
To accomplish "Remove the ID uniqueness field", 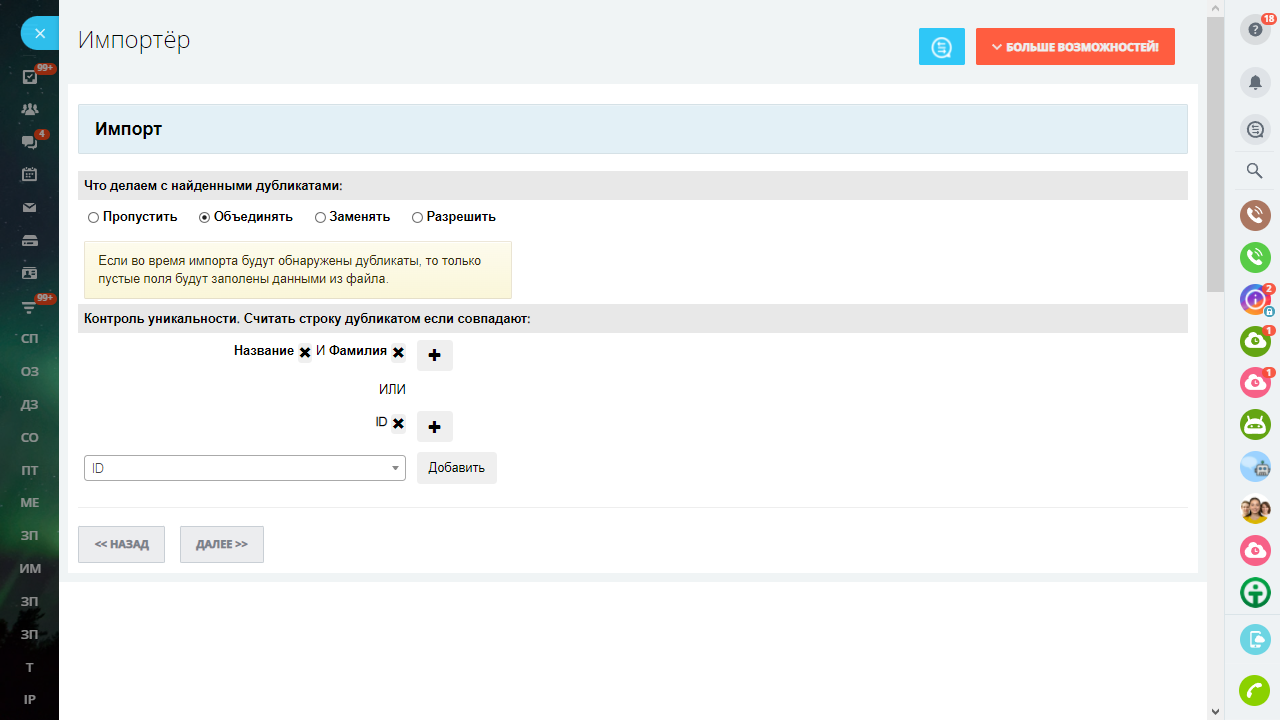I will 398,423.
